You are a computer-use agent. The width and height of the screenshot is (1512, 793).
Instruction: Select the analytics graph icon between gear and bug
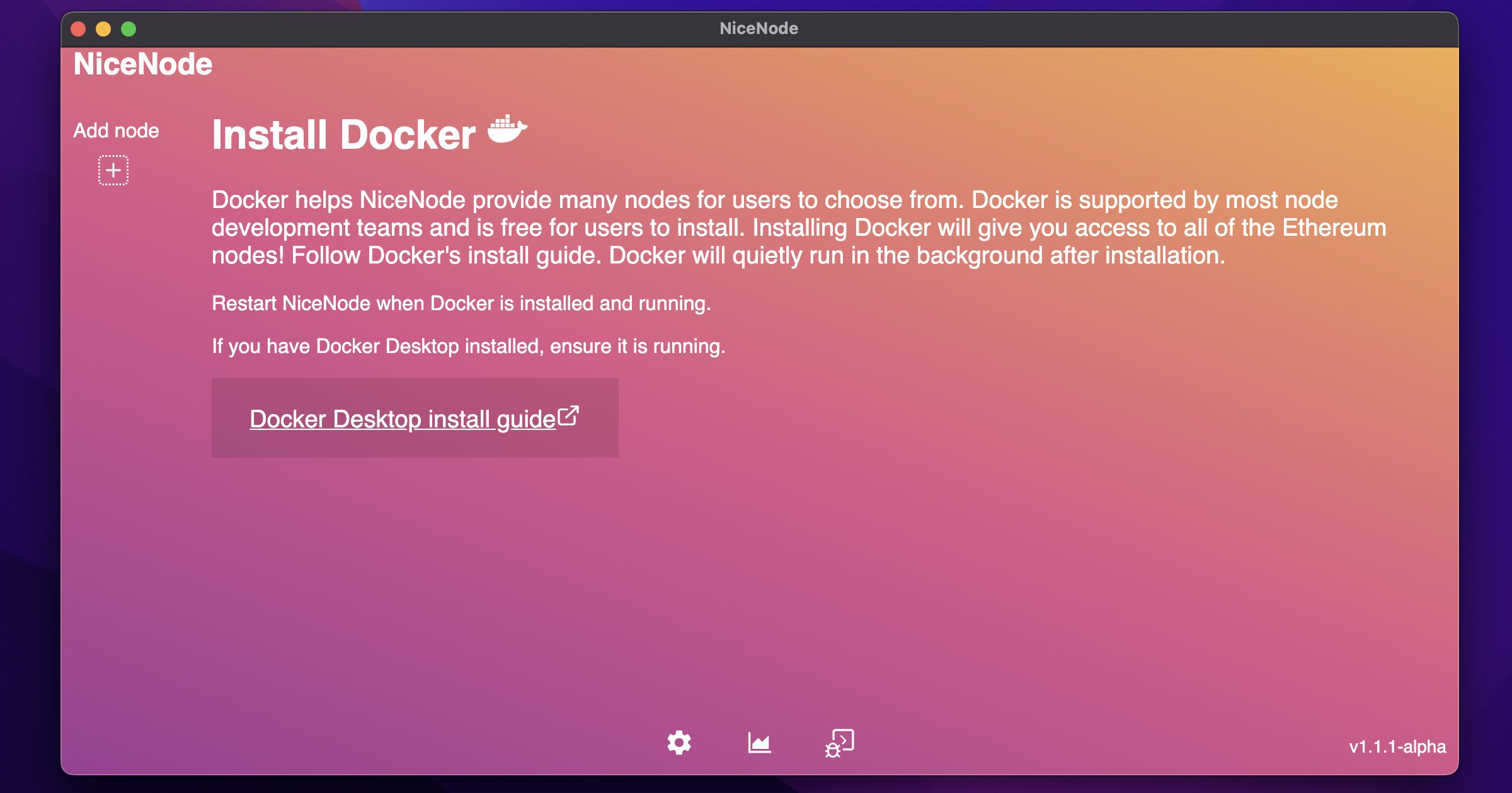759,744
